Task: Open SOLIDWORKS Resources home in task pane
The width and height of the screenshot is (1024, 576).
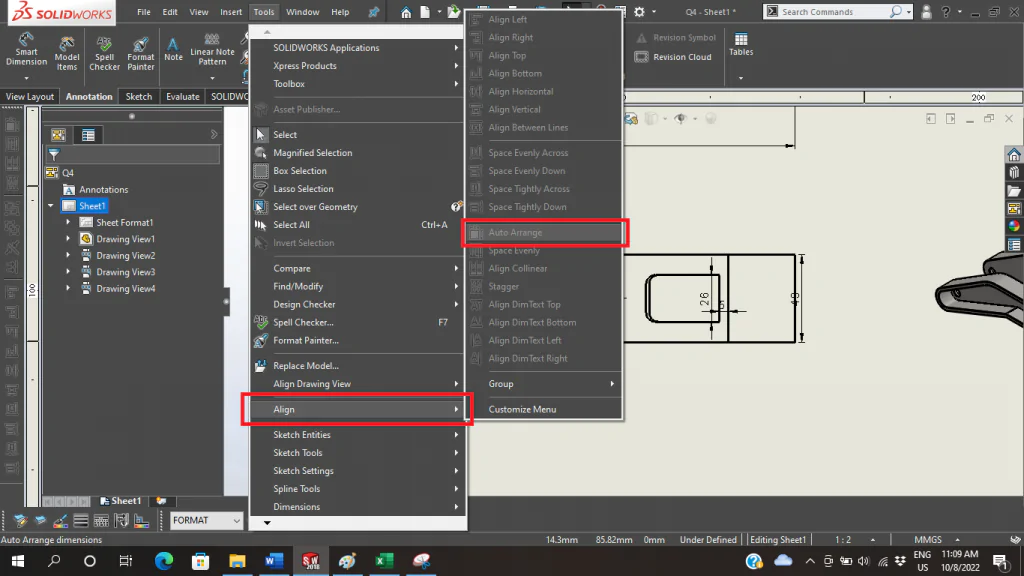Action: coord(1014,155)
